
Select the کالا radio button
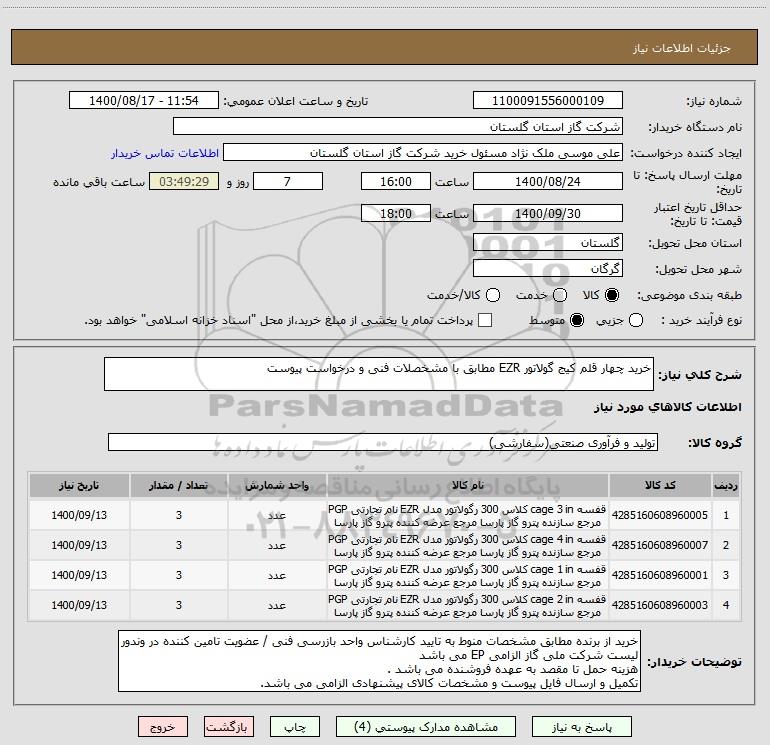pyautogui.click(x=612, y=295)
